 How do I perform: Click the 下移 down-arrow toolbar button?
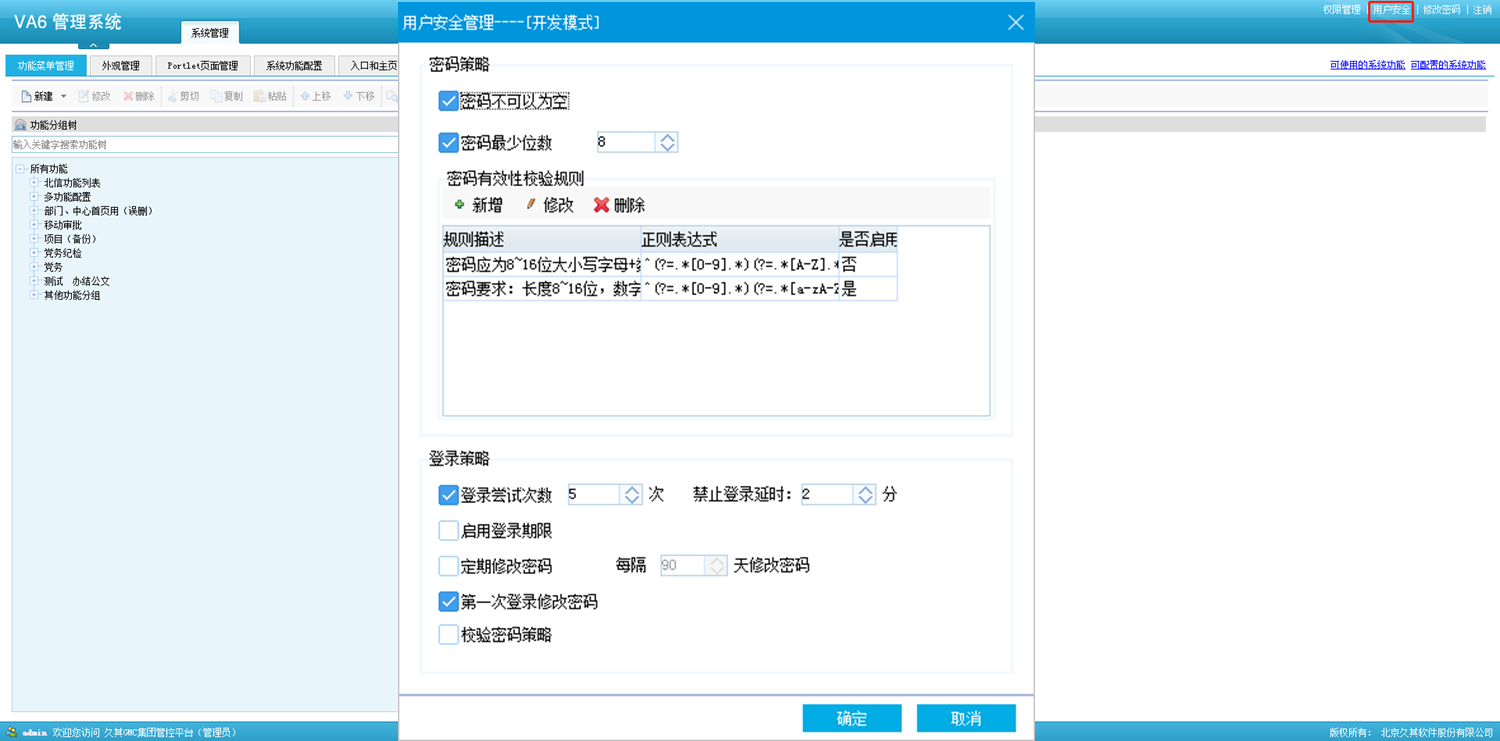tap(358, 96)
